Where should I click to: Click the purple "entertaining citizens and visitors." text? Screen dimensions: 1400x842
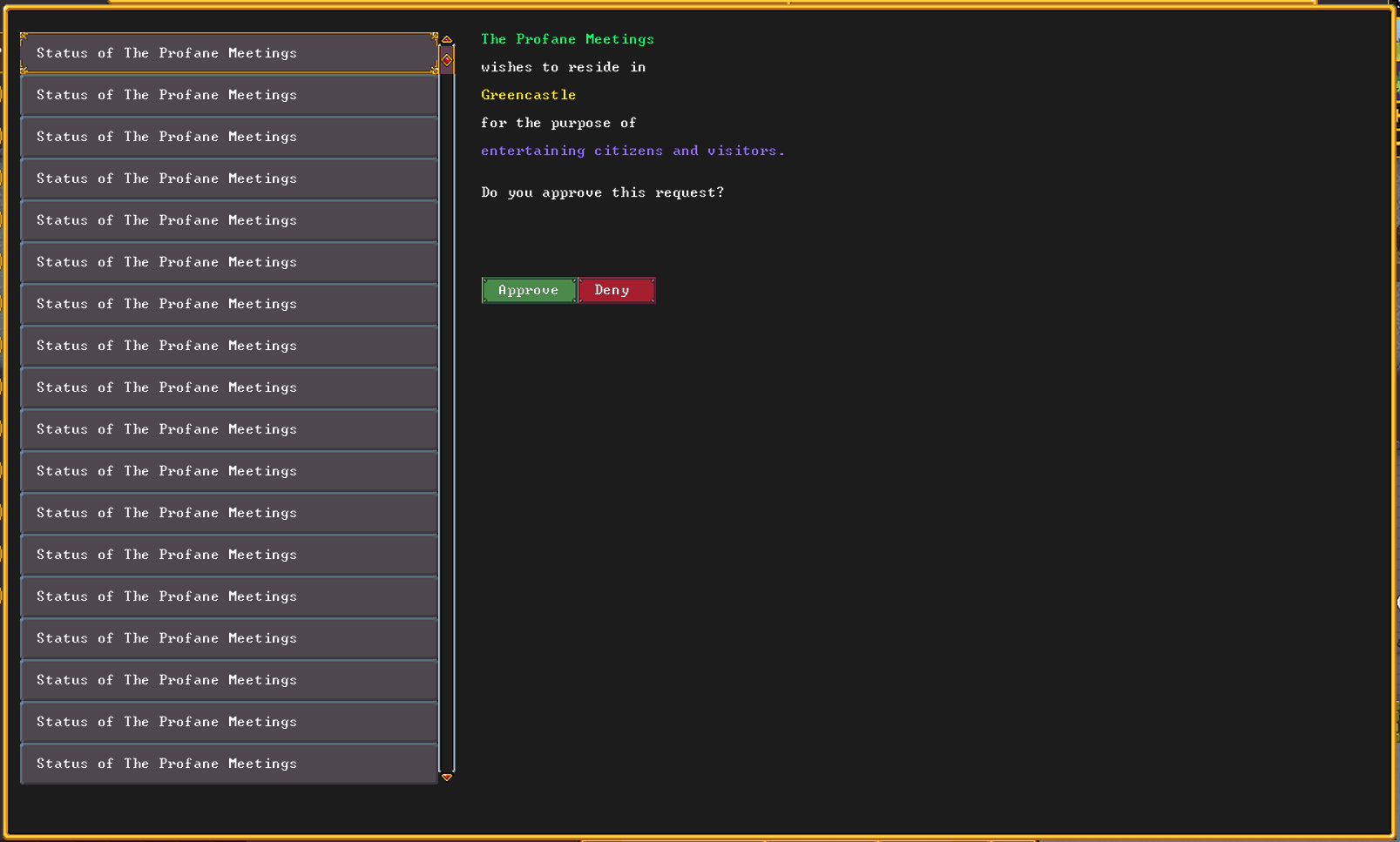pos(633,151)
